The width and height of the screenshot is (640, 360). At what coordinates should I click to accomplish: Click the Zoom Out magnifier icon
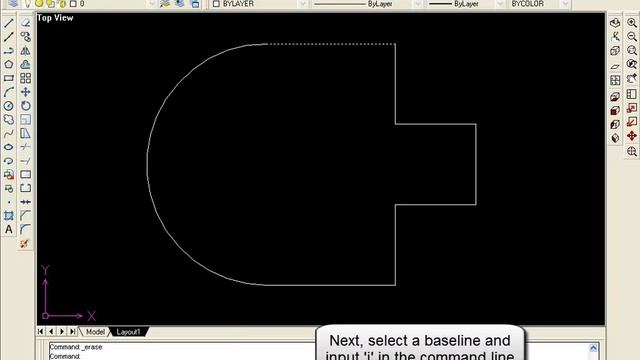click(x=632, y=37)
